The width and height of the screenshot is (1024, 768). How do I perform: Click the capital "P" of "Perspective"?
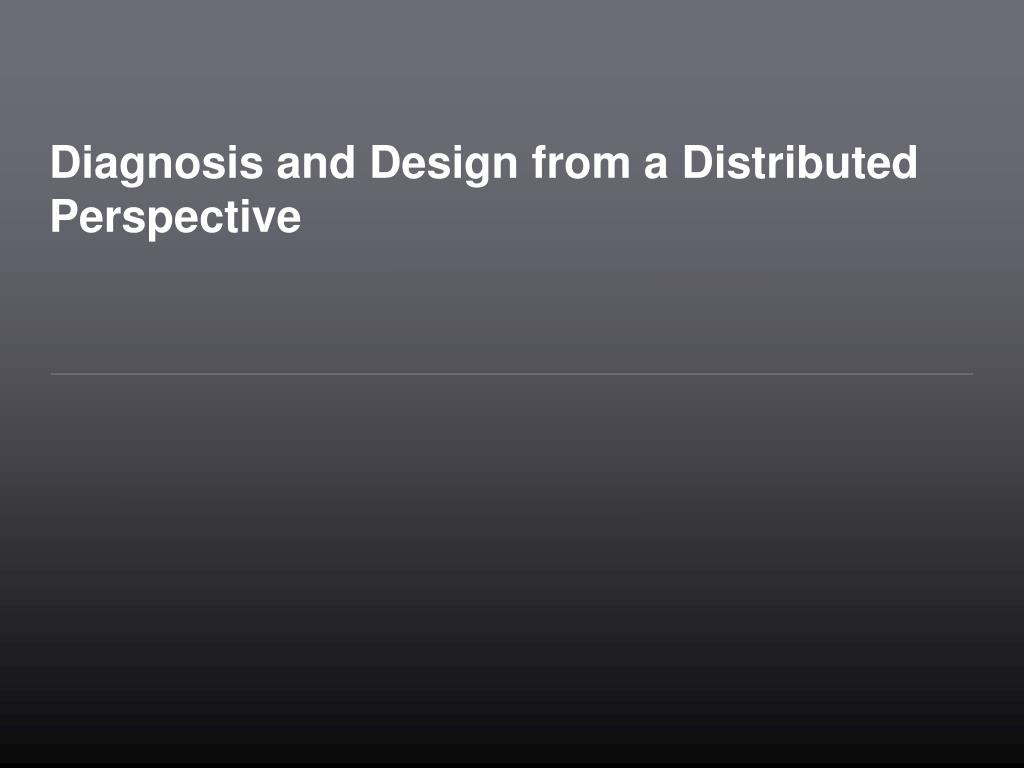click(x=64, y=216)
